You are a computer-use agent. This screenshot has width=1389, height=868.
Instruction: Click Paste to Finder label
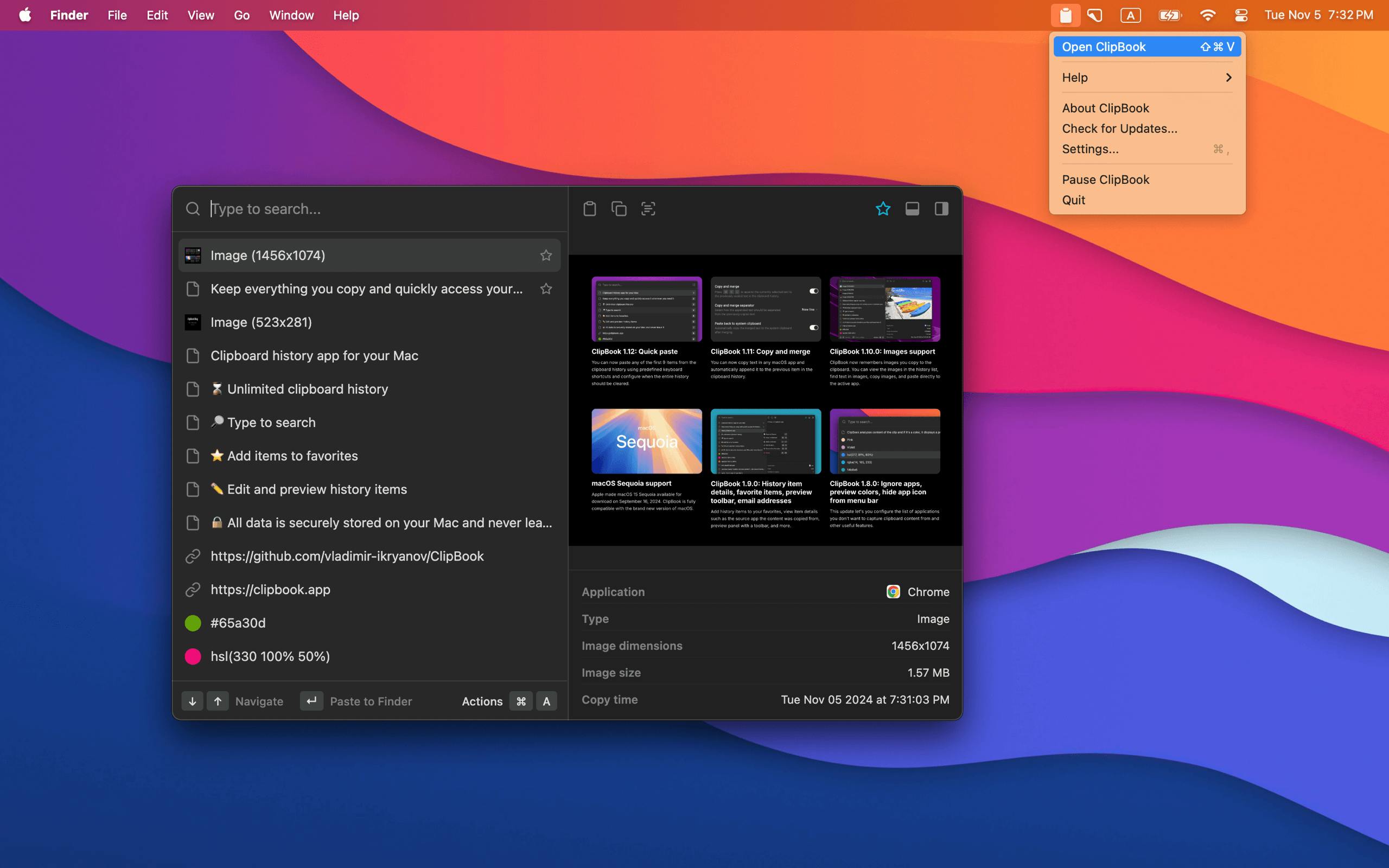(371, 701)
